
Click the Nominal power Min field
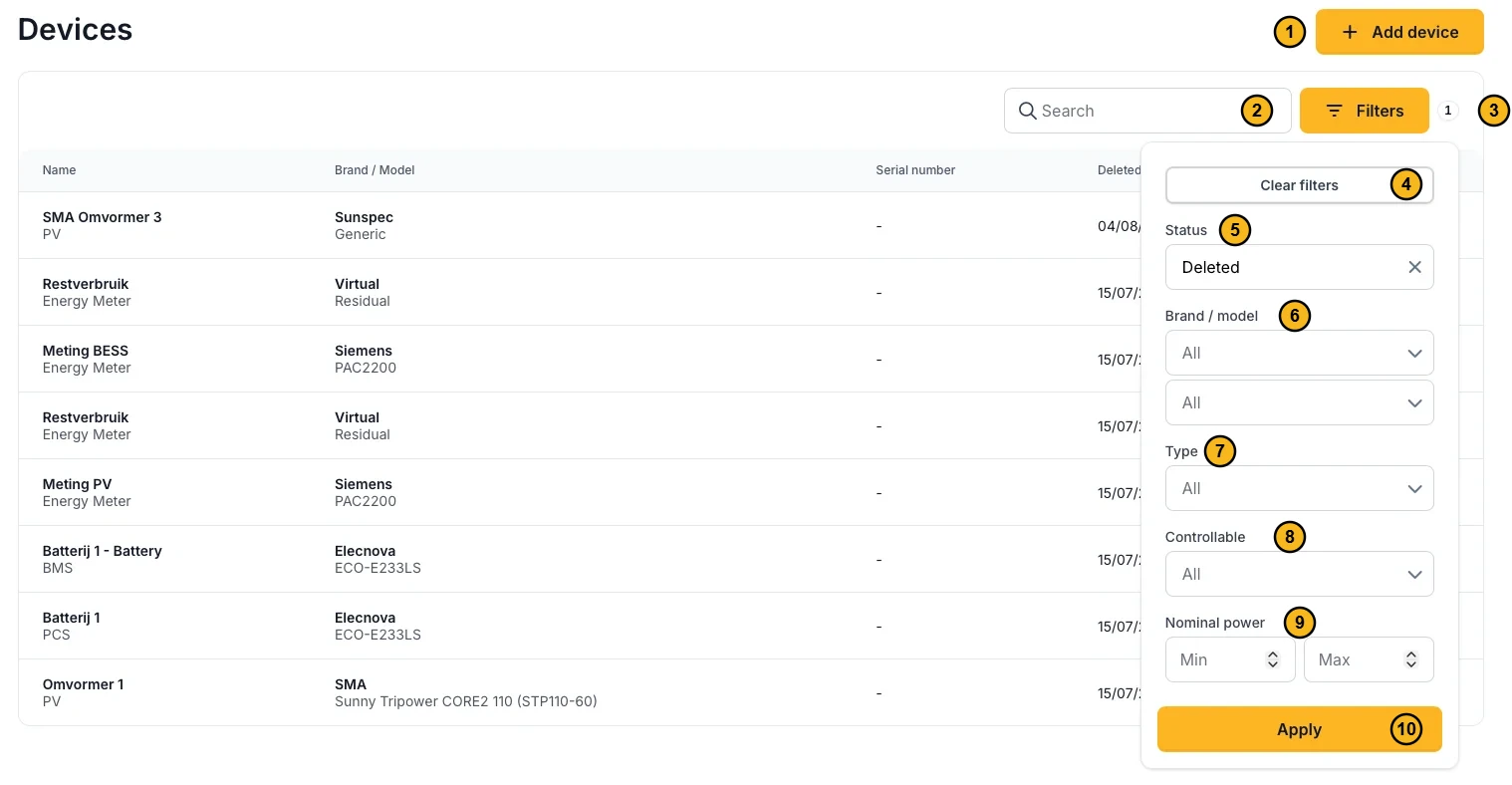(x=1230, y=659)
